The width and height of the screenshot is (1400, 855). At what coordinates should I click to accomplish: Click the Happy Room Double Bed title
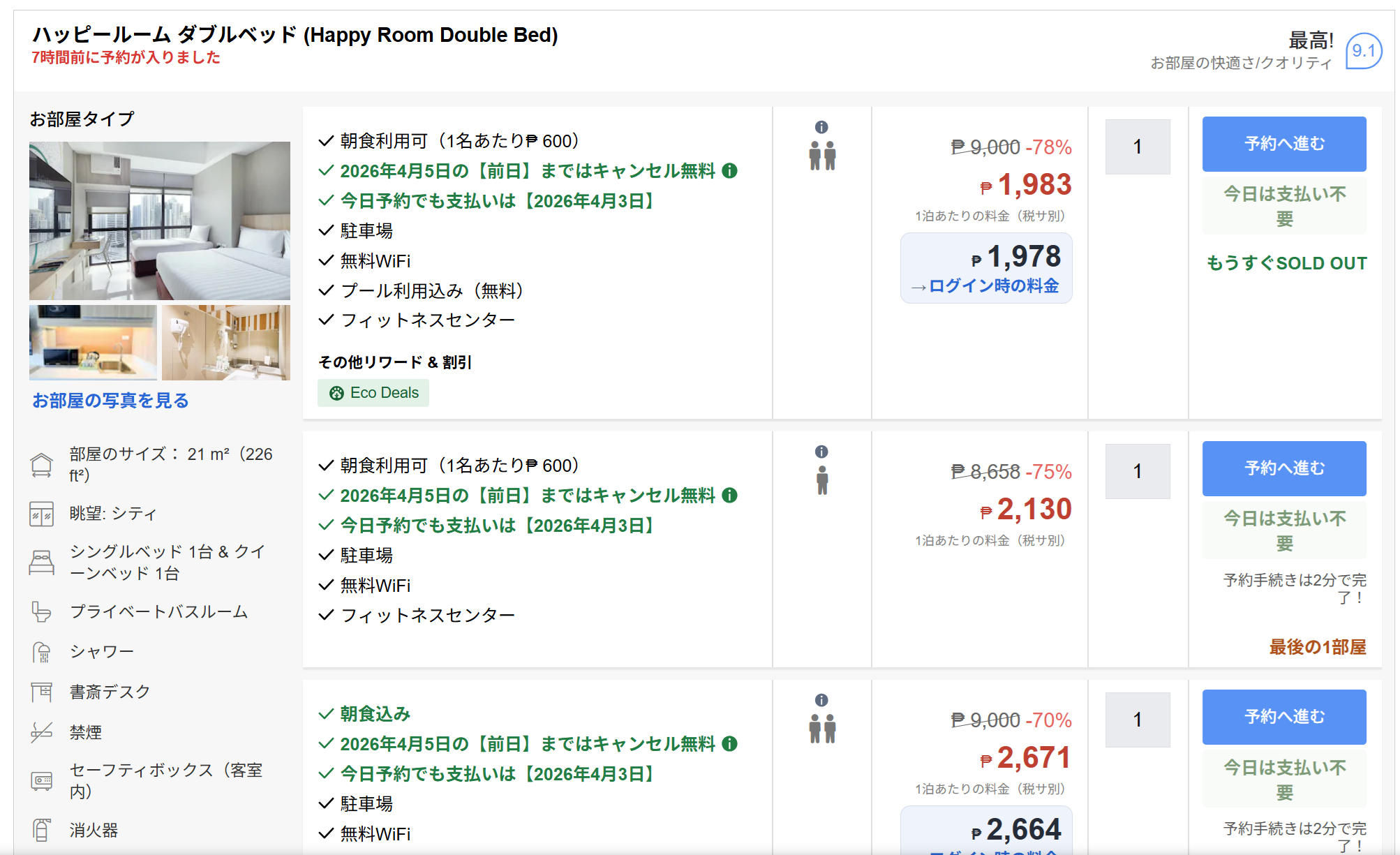[295, 35]
